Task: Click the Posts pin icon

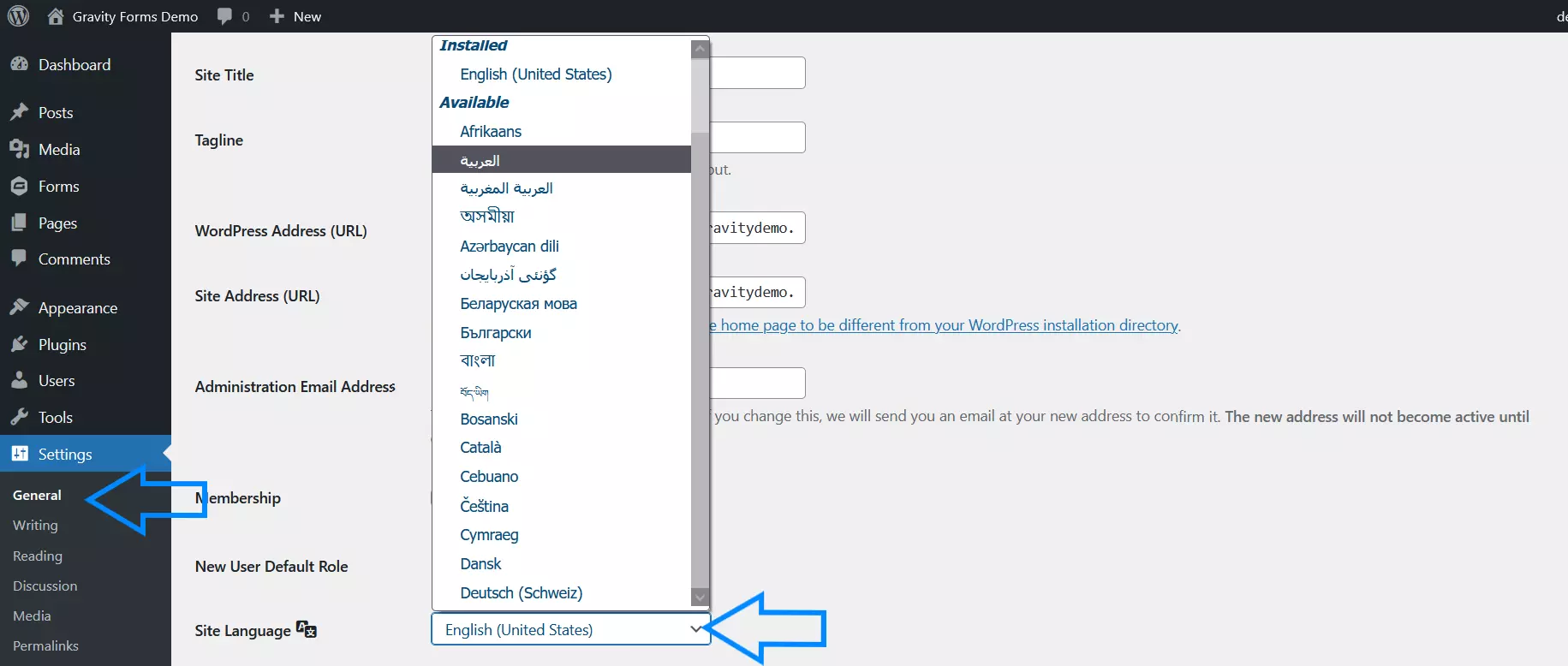Action: (19, 113)
